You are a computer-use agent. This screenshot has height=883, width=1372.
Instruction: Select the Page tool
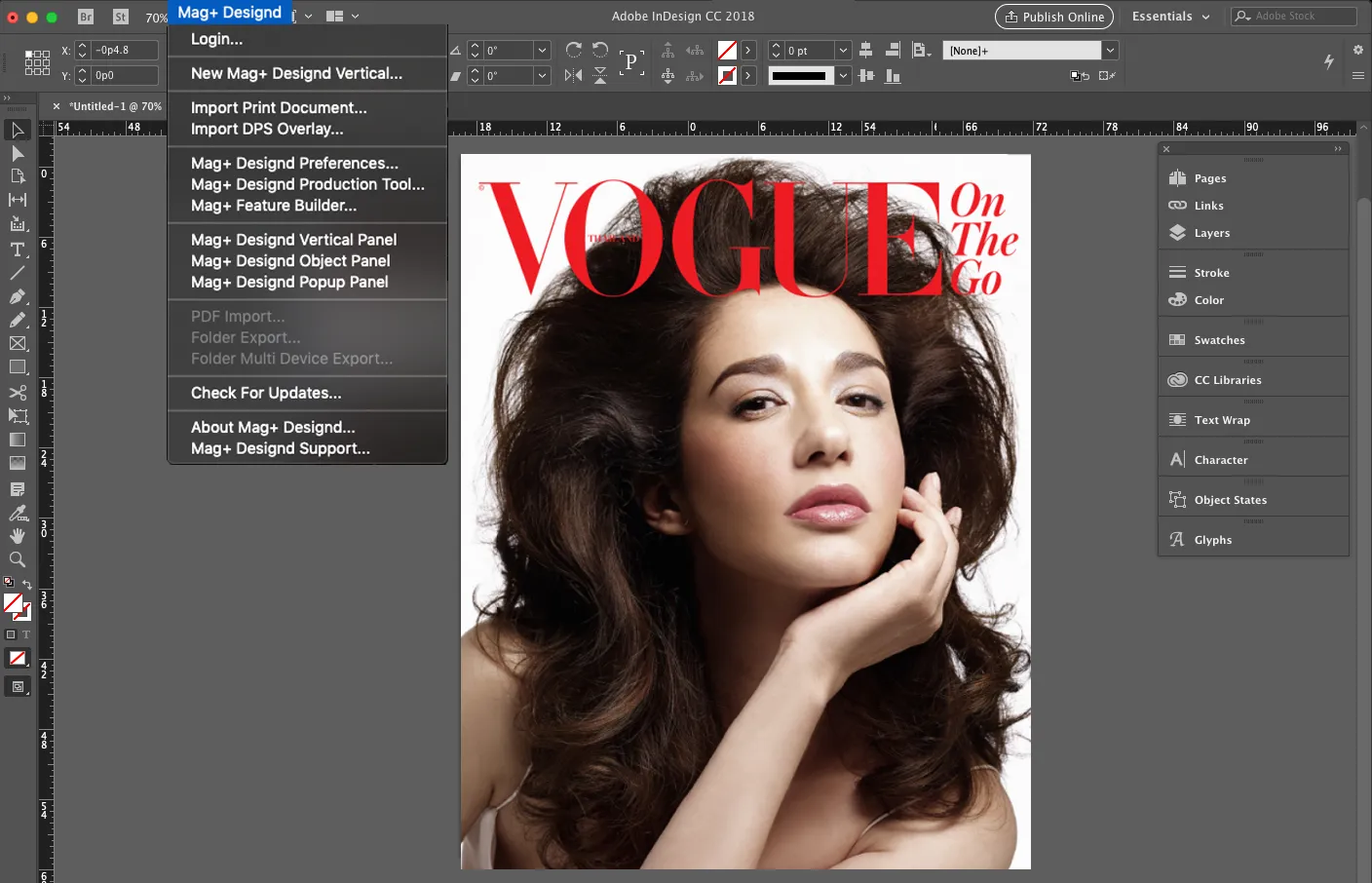(x=18, y=176)
